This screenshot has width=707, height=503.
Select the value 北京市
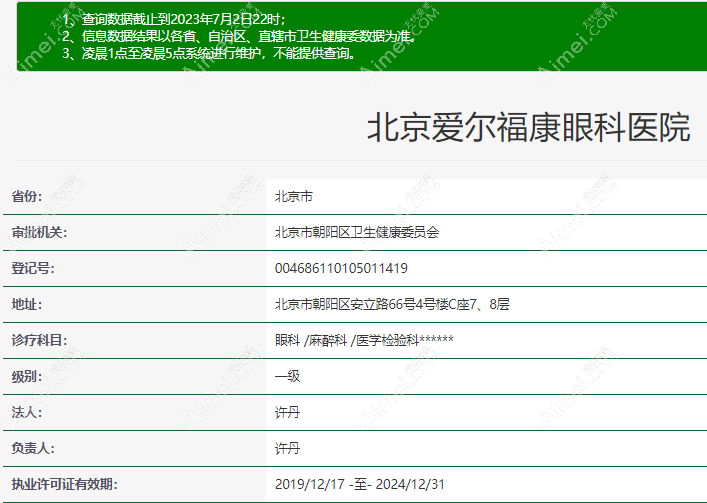pos(294,197)
